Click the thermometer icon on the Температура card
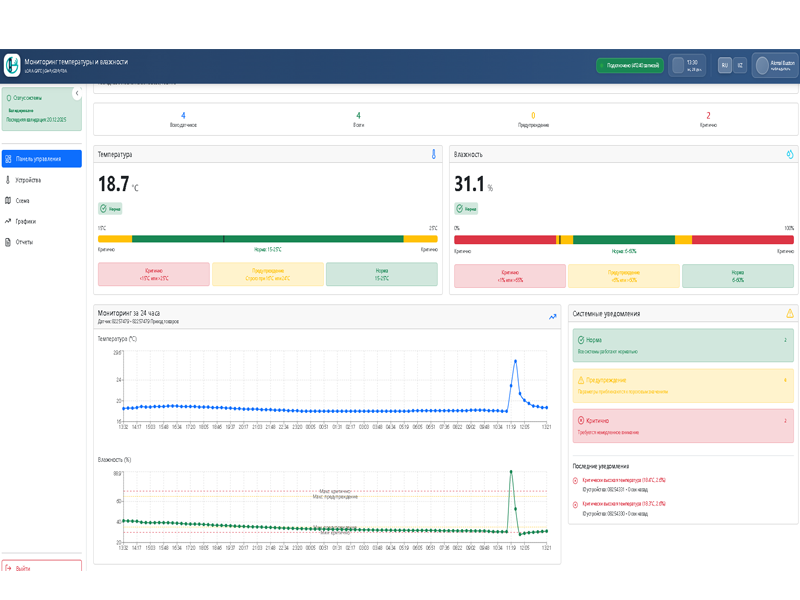This screenshot has width=800, height=600. coord(434,154)
